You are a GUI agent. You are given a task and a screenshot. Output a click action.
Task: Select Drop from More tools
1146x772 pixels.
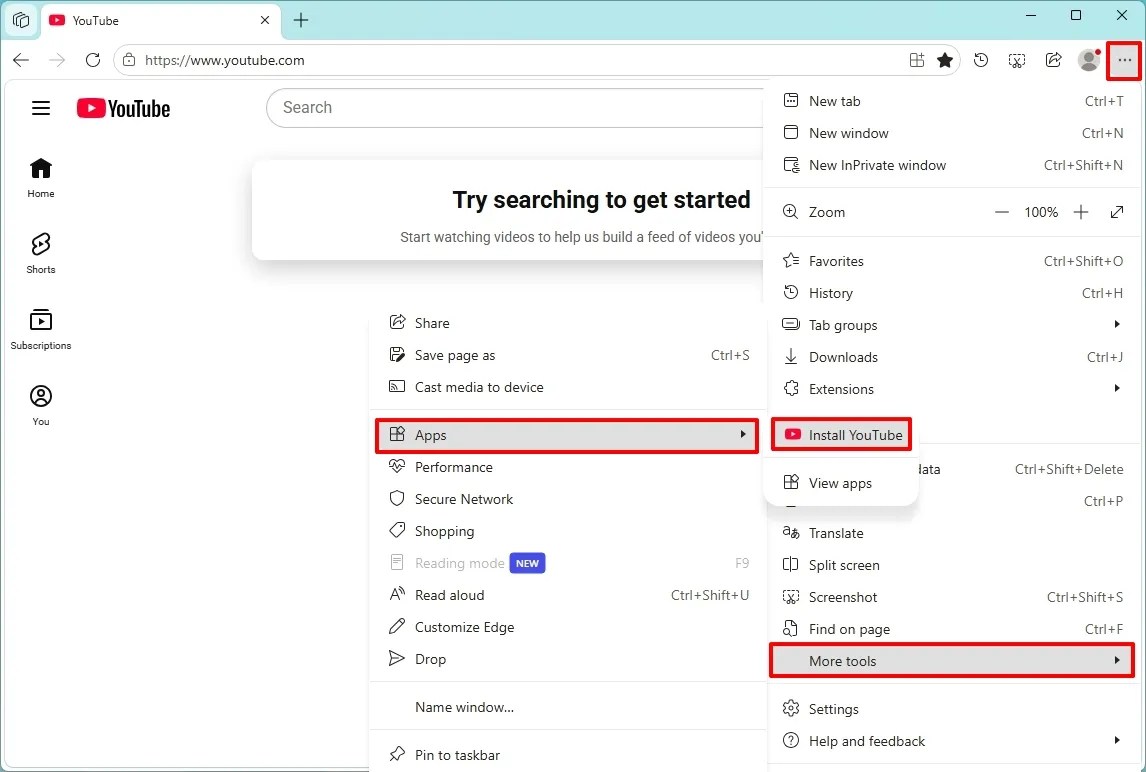coord(567,659)
